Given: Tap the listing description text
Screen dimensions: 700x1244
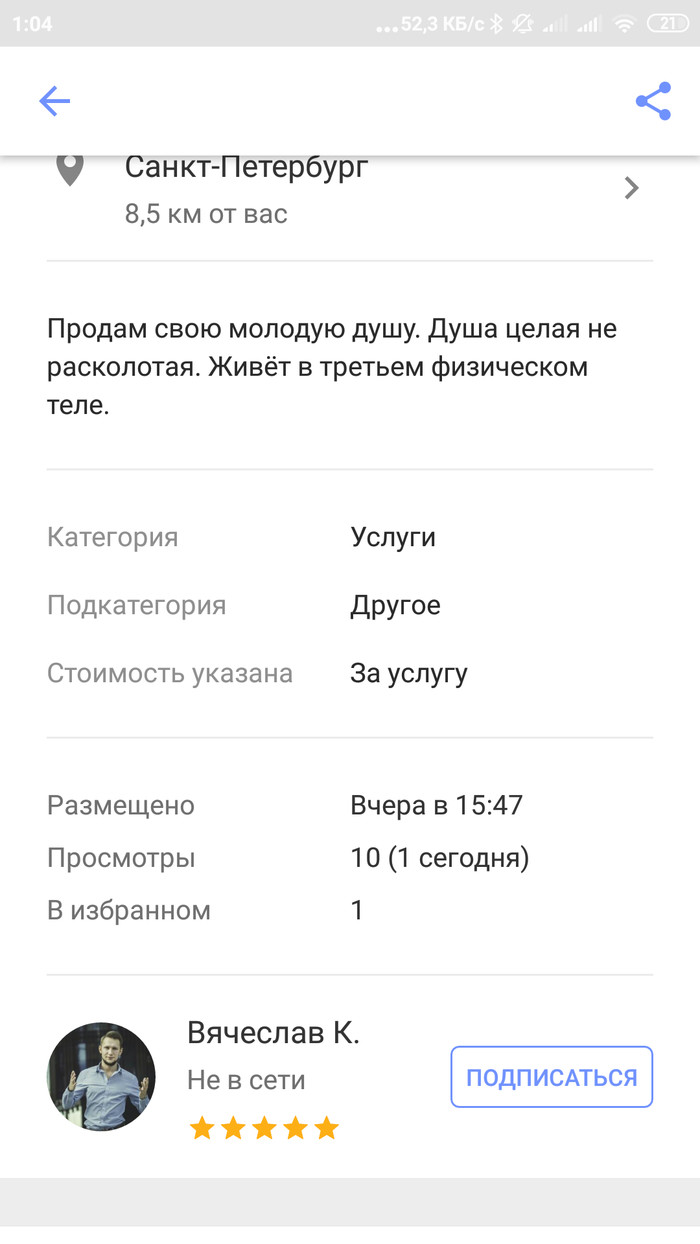Looking at the screenshot, I should pos(331,367).
